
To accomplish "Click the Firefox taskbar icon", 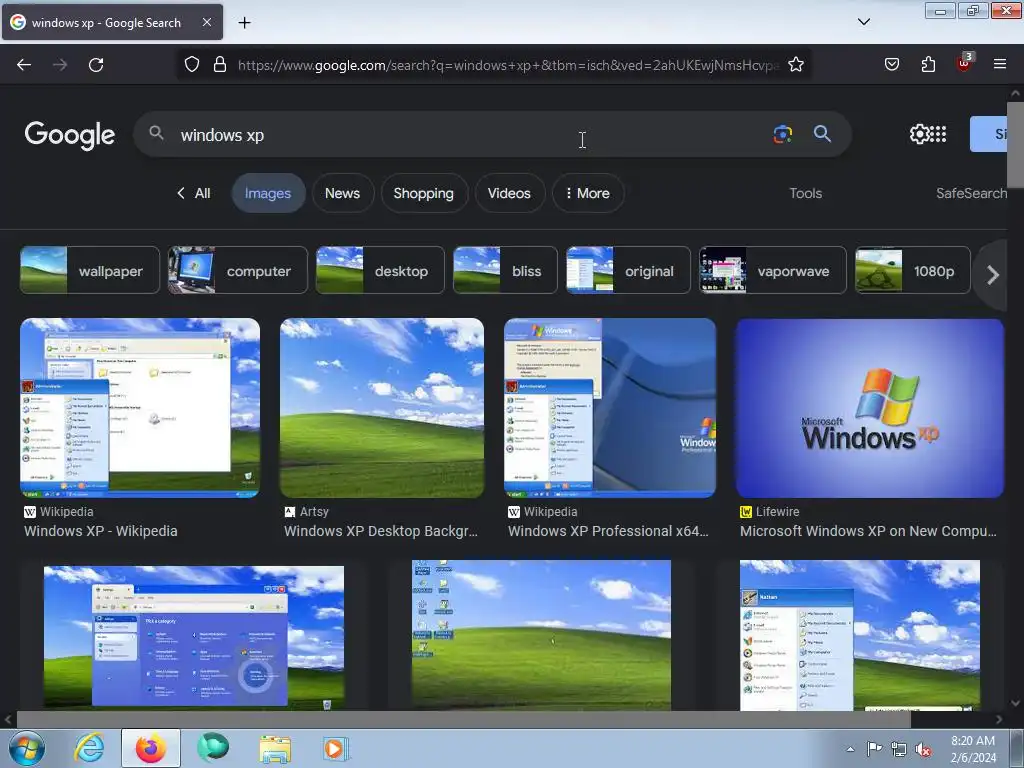I will tap(151, 748).
